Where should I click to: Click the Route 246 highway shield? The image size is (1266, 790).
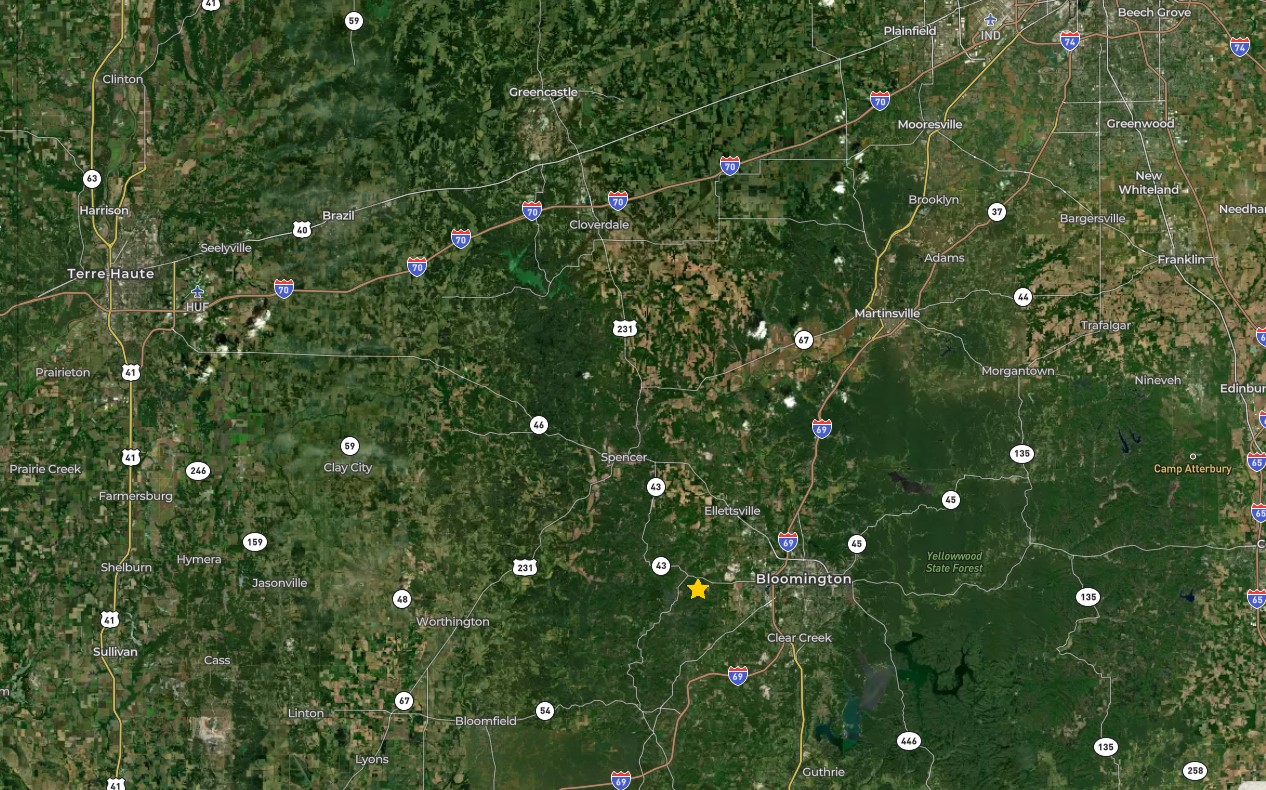pos(198,471)
